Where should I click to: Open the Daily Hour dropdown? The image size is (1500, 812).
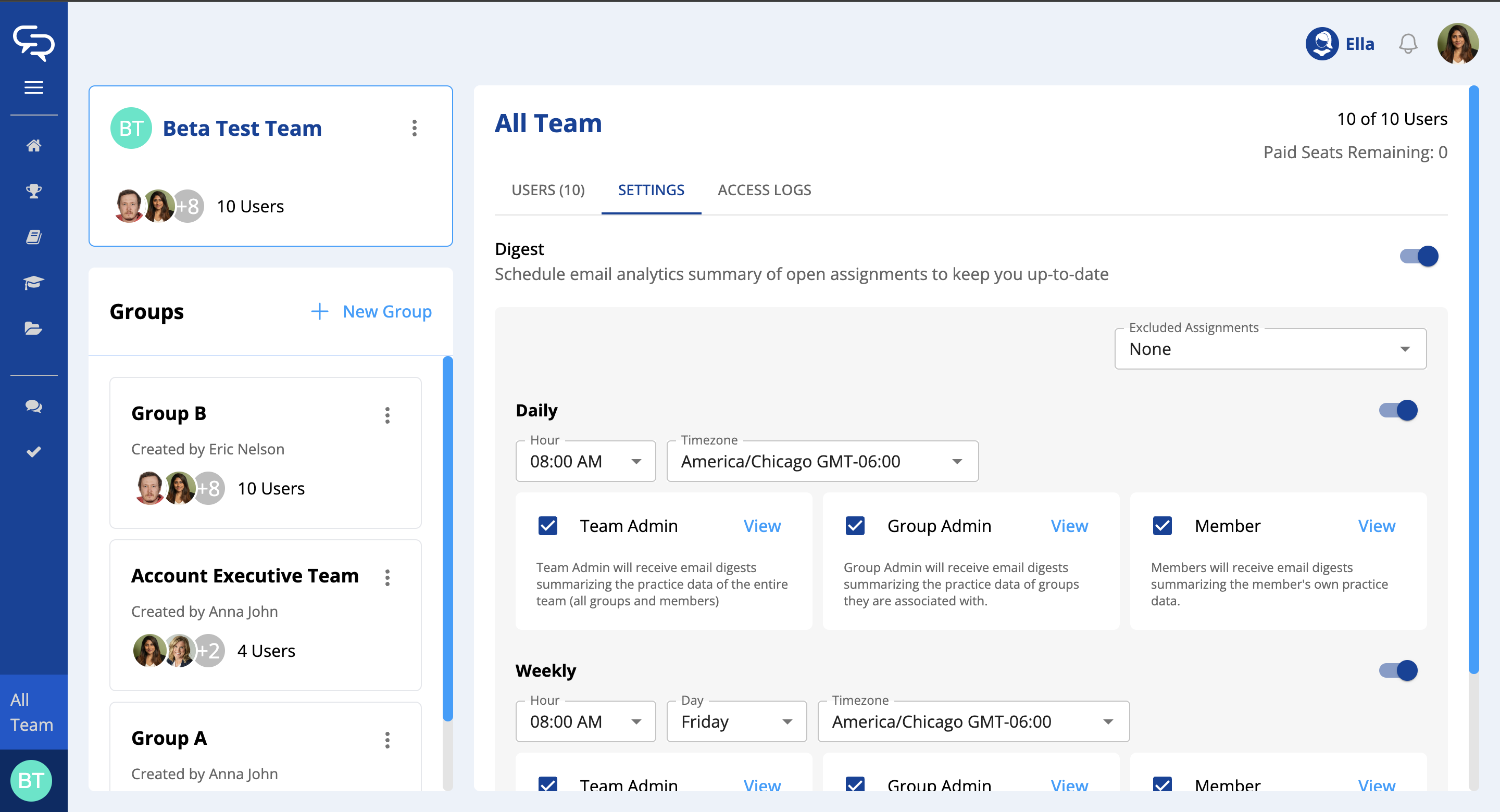585,462
